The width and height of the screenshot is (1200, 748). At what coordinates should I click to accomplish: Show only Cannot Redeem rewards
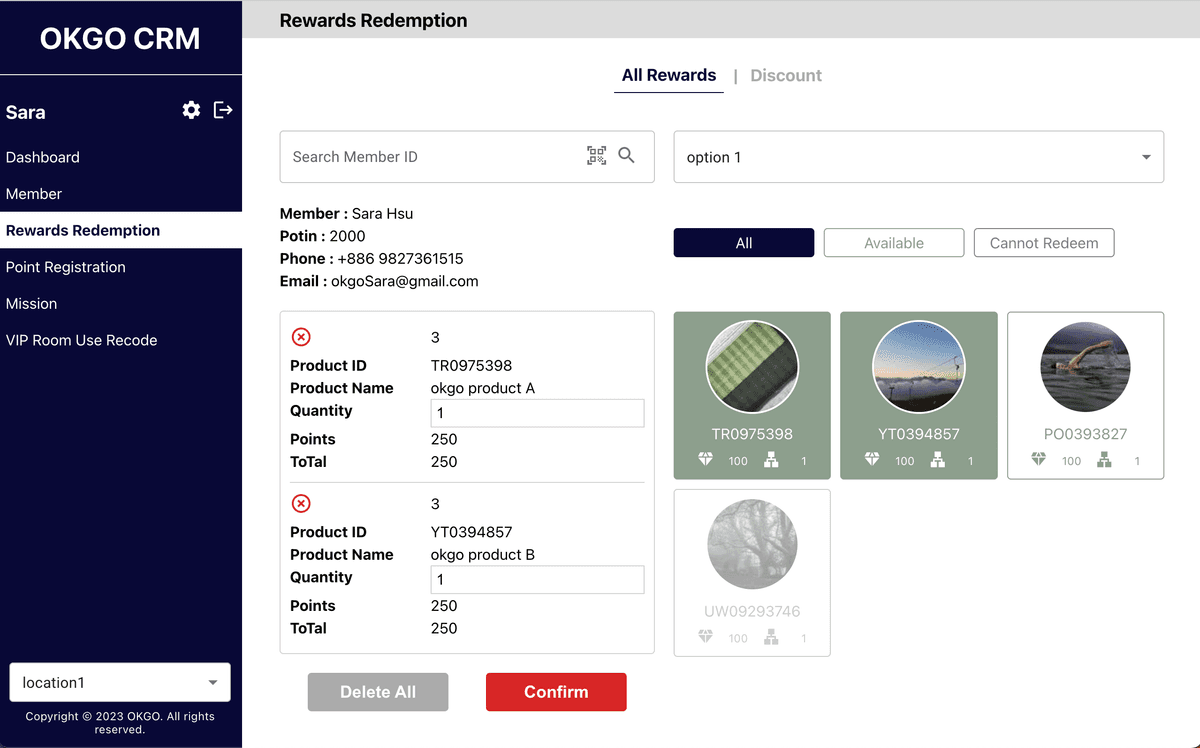pyautogui.click(x=1043, y=243)
